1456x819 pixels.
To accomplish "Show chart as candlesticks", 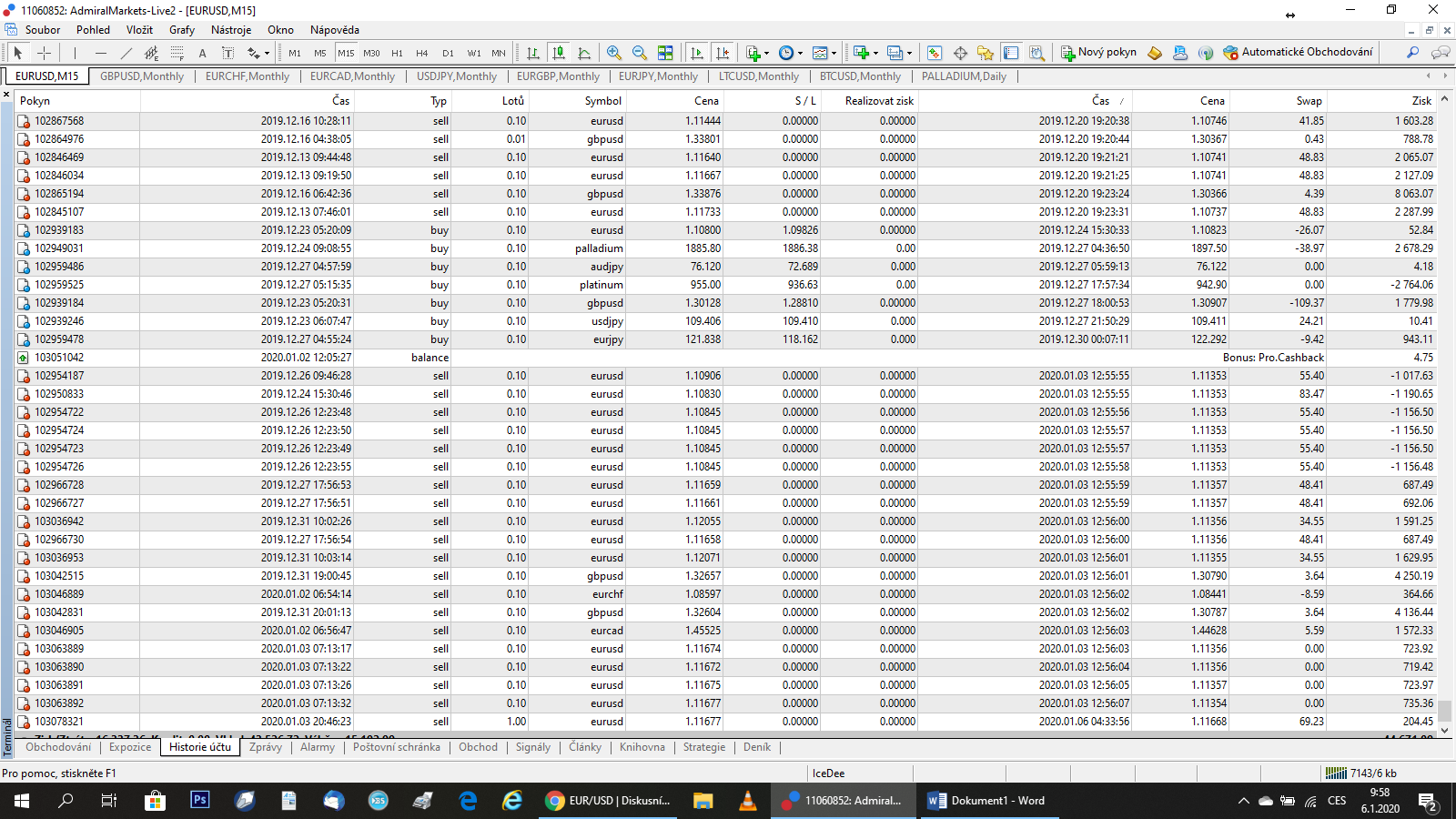I will (x=559, y=53).
